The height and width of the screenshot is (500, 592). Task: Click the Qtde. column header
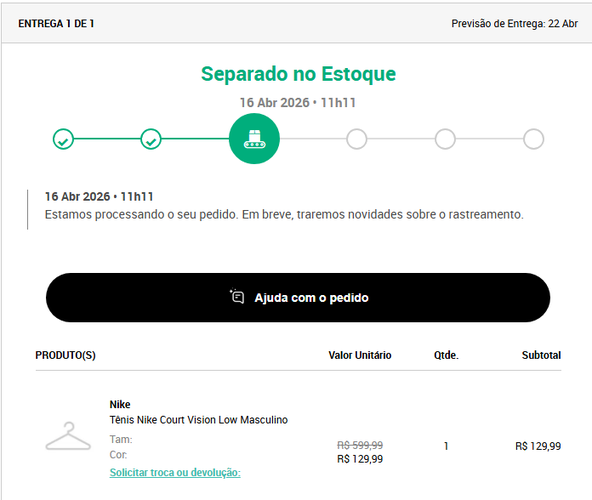[x=446, y=355]
